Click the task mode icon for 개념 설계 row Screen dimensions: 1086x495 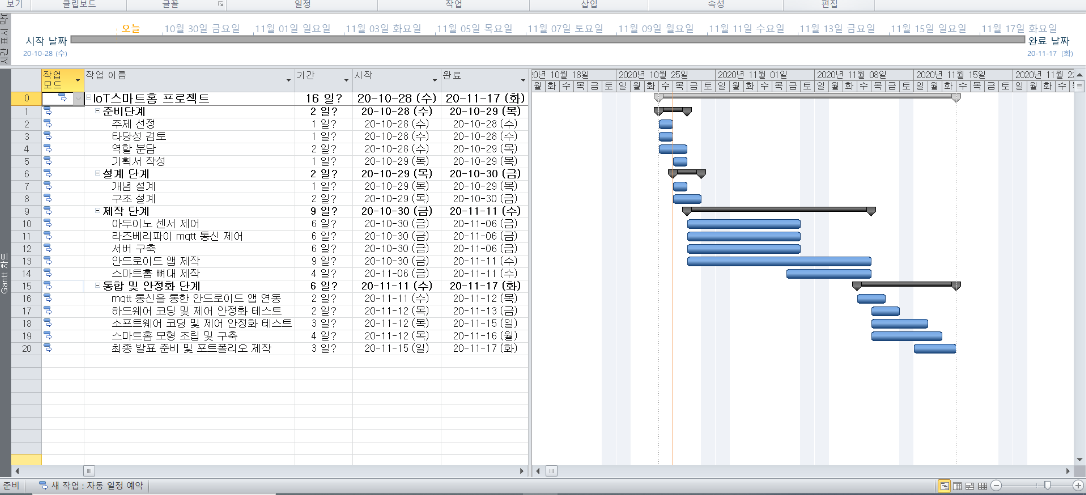coord(48,186)
